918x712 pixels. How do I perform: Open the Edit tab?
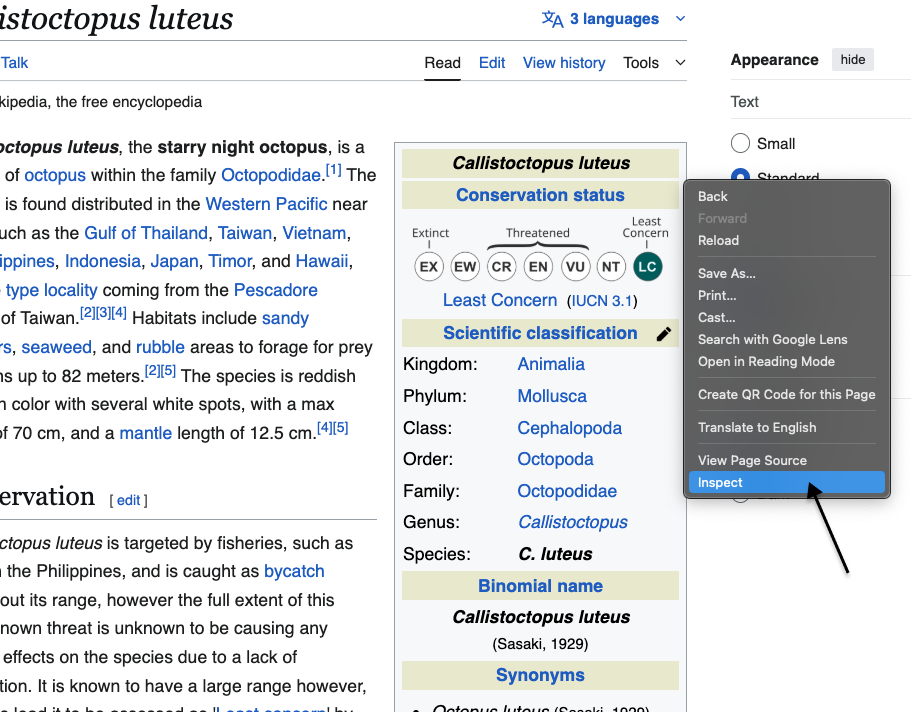[x=492, y=62]
